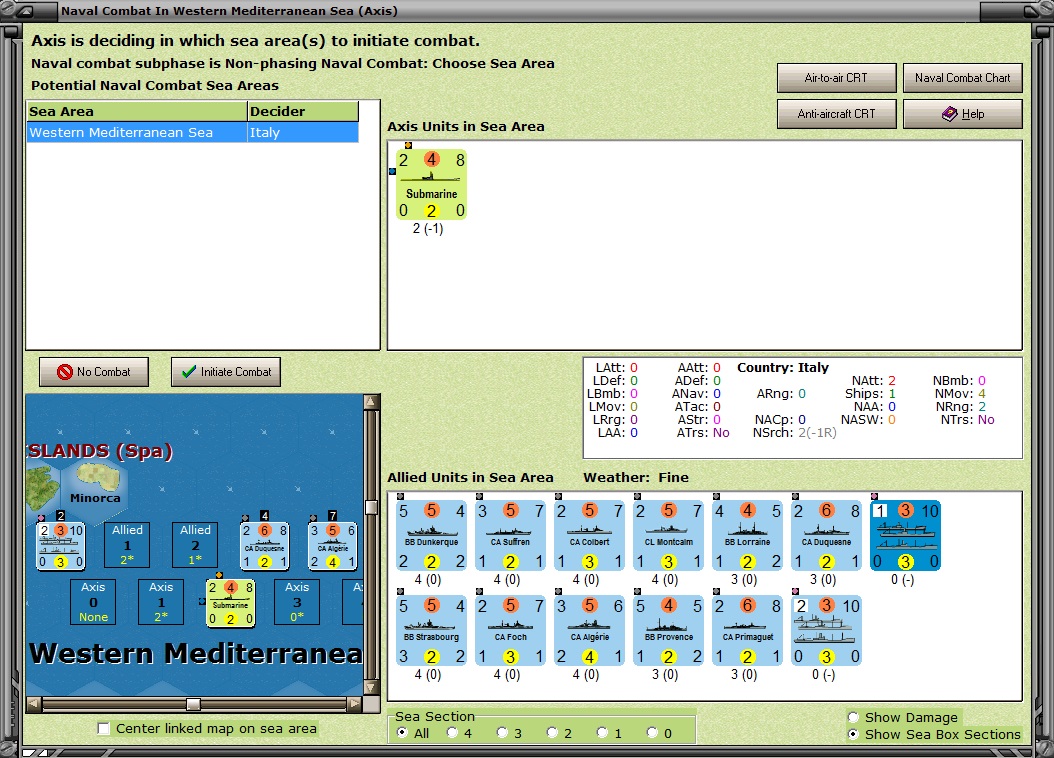The height and width of the screenshot is (758, 1054).
Task: Choose Show Sea Box Sections option
Action: click(x=853, y=734)
